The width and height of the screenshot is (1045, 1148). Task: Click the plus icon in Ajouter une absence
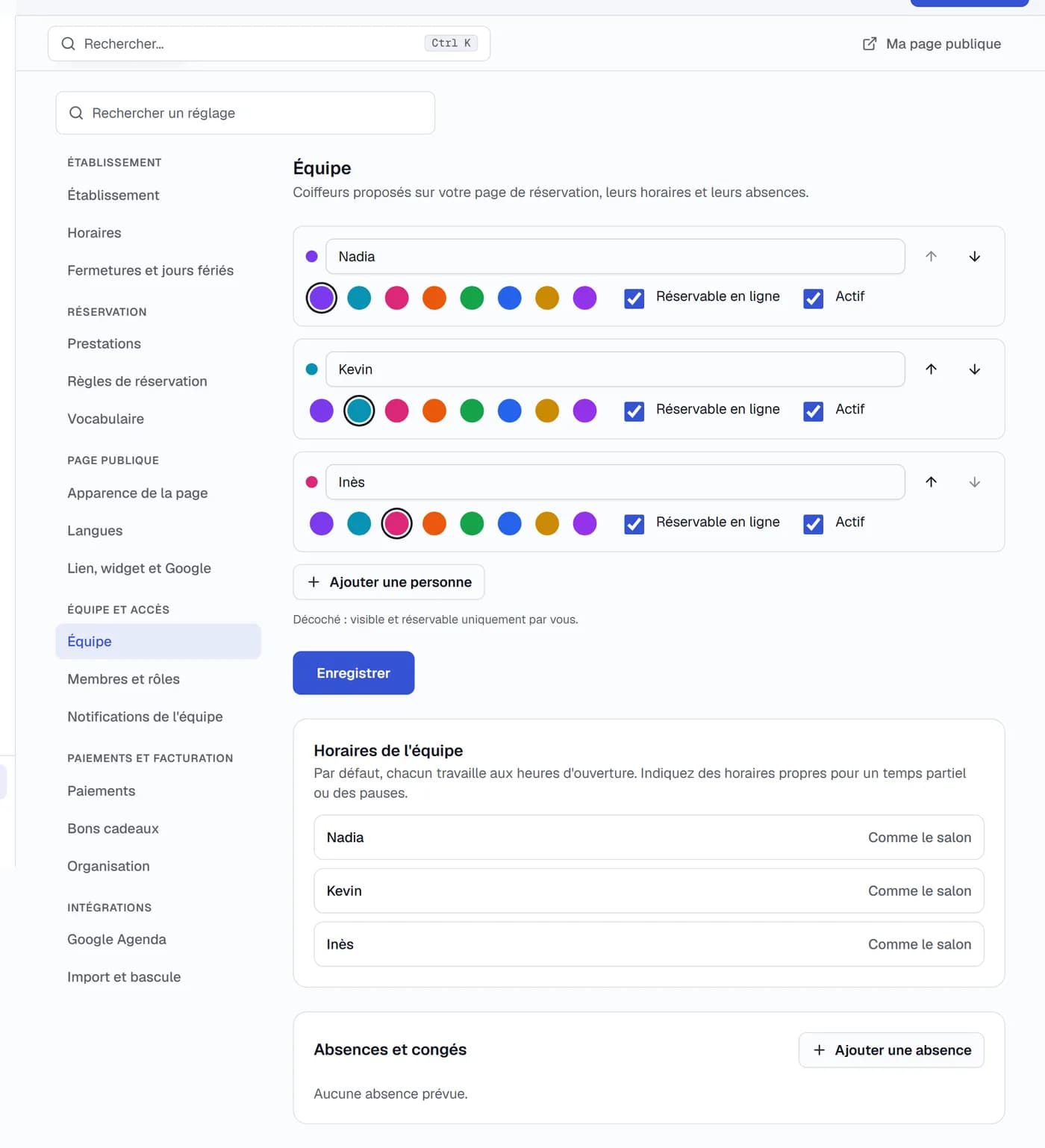(819, 1050)
